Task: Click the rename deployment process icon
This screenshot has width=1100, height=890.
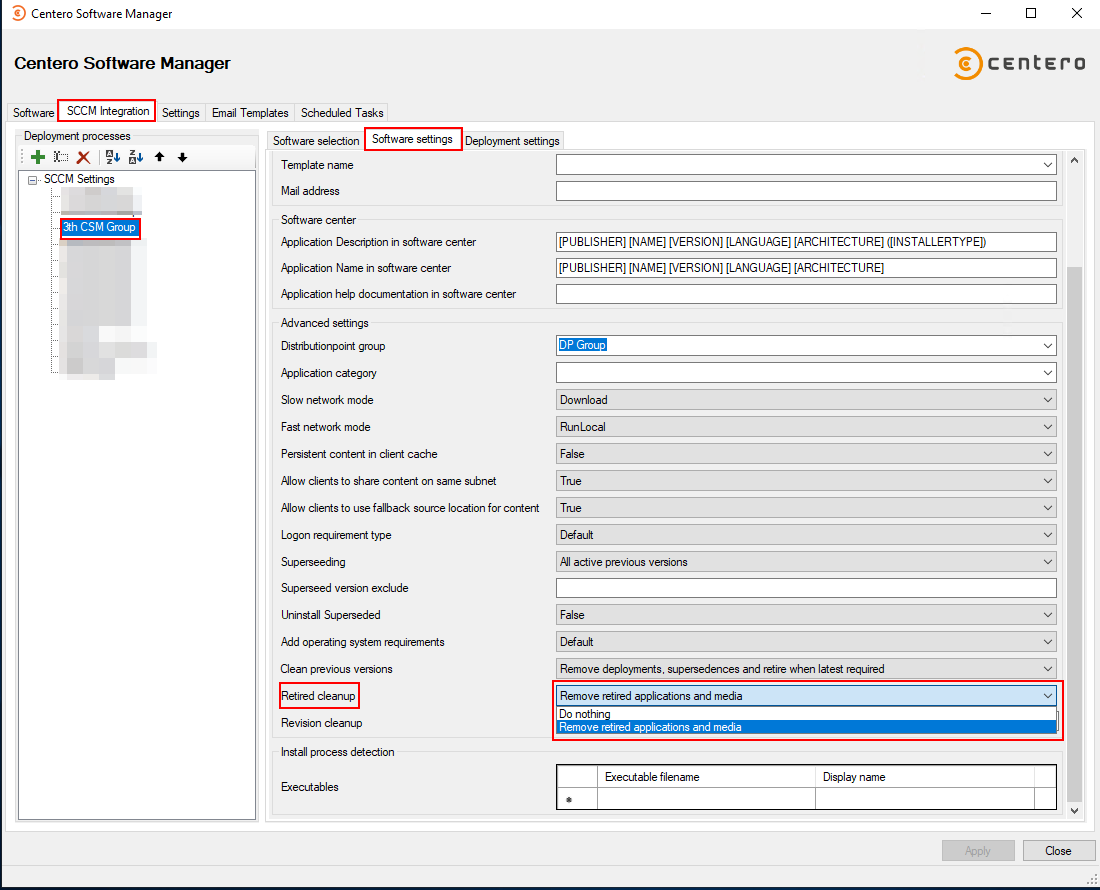Action: pos(61,157)
